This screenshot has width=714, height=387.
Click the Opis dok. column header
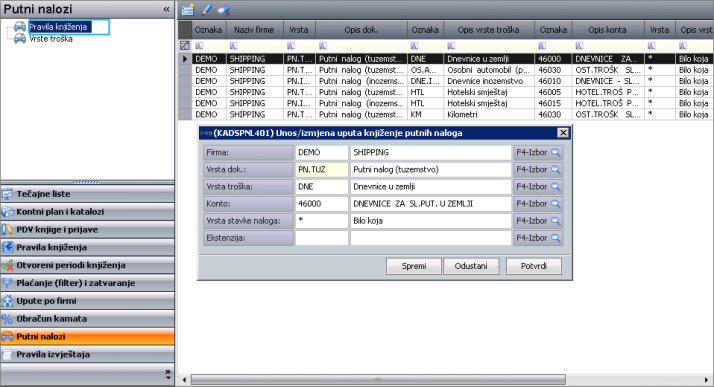coord(361,30)
